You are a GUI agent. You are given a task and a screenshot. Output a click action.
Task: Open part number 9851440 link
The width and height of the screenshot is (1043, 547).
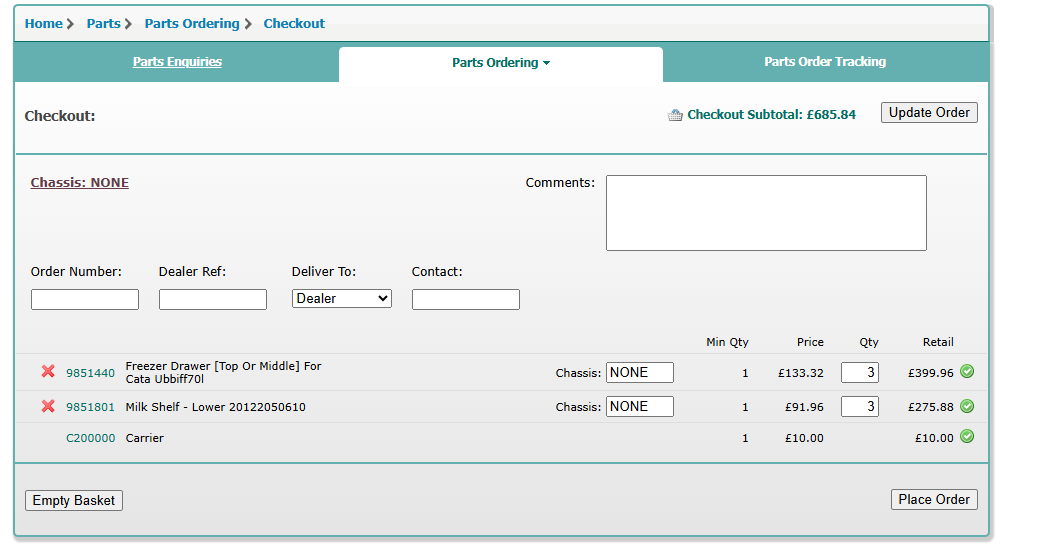90,373
